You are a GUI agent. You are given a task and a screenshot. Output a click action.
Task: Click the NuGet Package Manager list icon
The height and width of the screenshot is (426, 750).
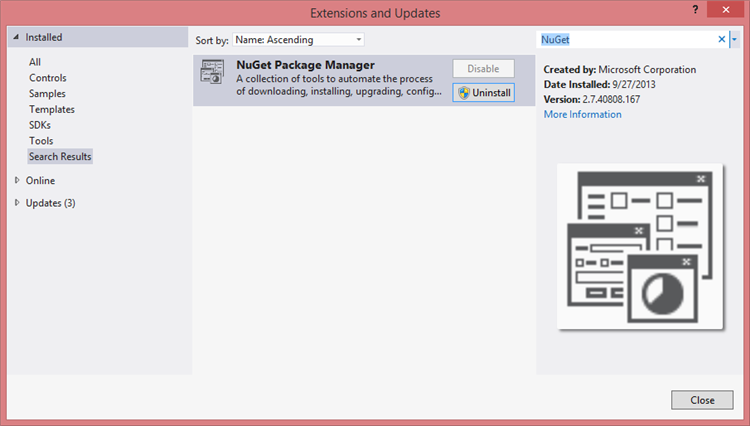[212, 72]
